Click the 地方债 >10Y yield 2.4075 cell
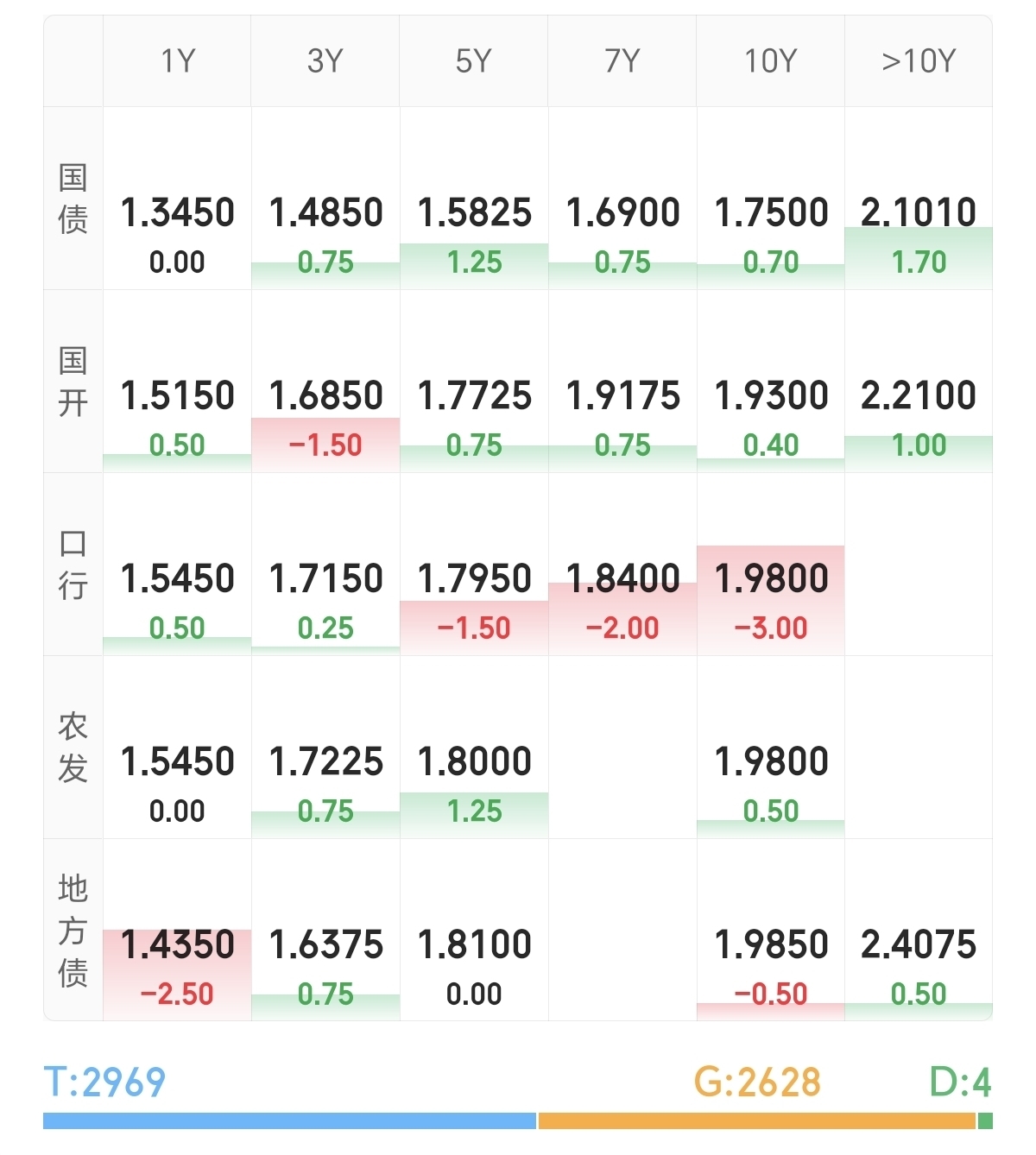This screenshot has height=1155, width=1036. click(x=919, y=945)
